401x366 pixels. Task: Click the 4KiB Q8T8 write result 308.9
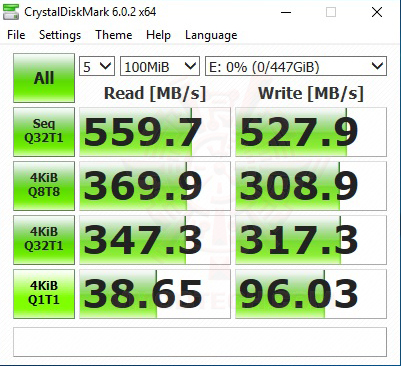[311, 186]
